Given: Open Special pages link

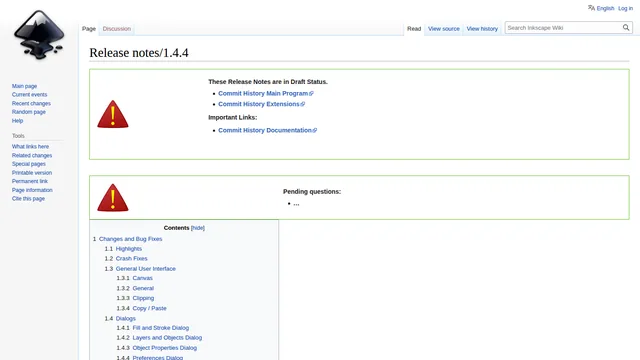Looking at the screenshot, I should click(29, 164).
